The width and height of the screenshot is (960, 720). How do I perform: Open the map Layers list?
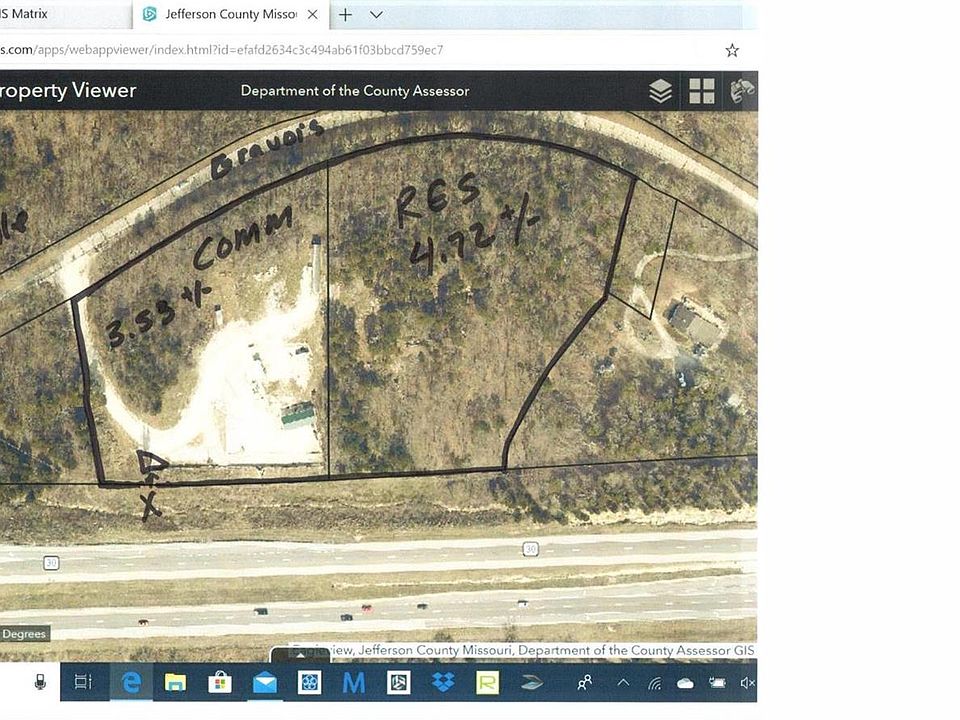(x=660, y=91)
